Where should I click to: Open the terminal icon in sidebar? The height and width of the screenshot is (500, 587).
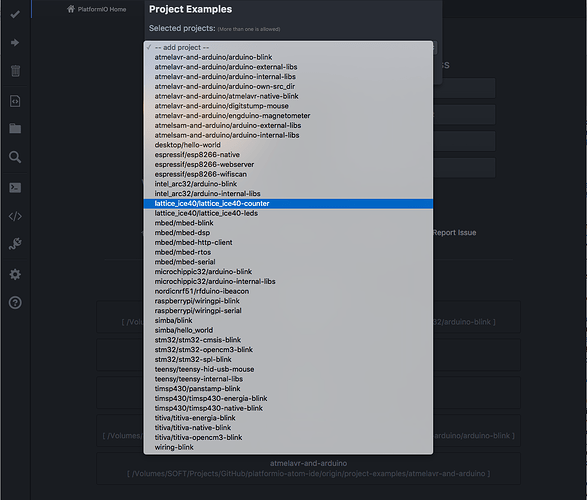[x=15, y=188]
